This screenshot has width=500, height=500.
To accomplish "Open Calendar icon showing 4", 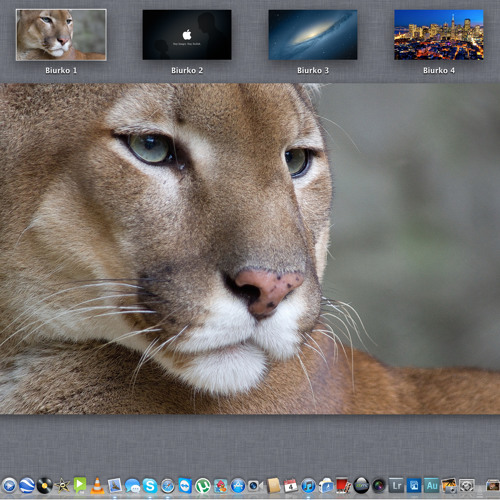I will [x=291, y=486].
